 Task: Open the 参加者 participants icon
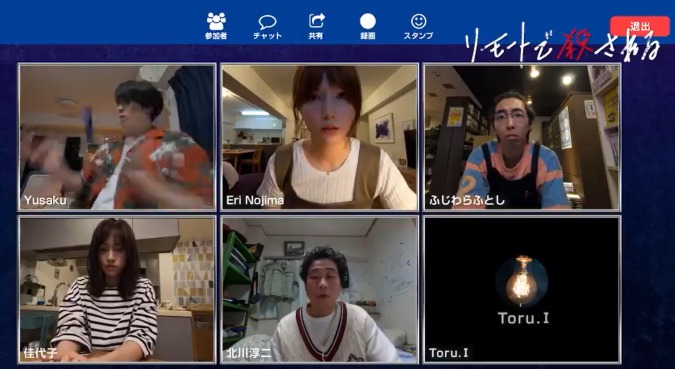pos(216,21)
